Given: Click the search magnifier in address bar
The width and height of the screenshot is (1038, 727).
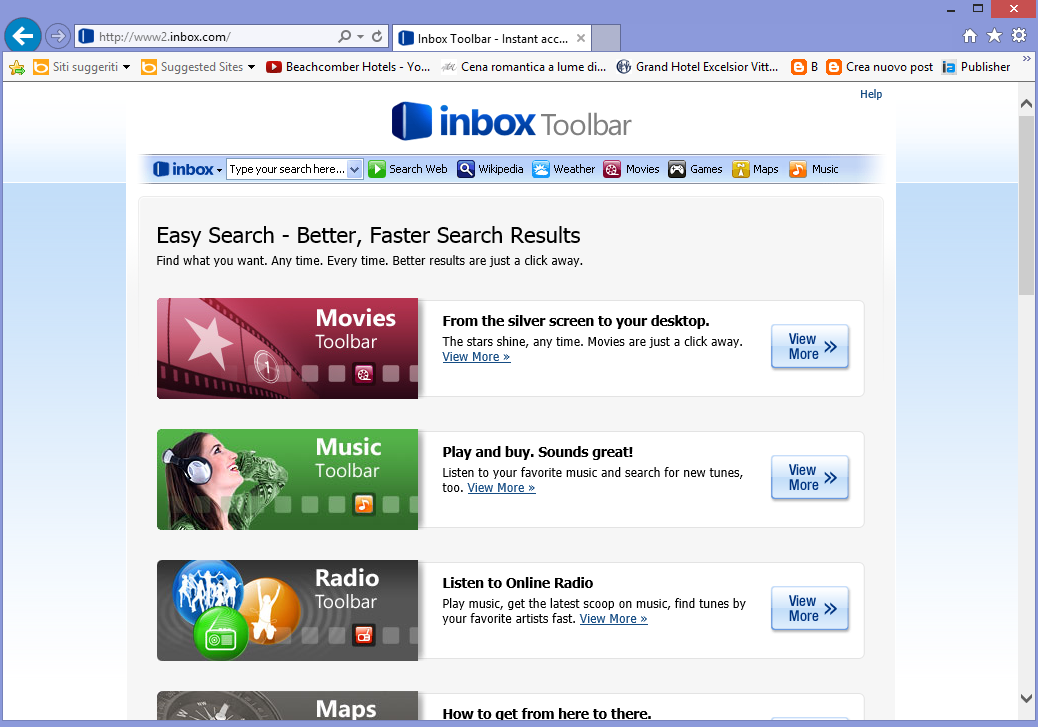Looking at the screenshot, I should coord(345,36).
